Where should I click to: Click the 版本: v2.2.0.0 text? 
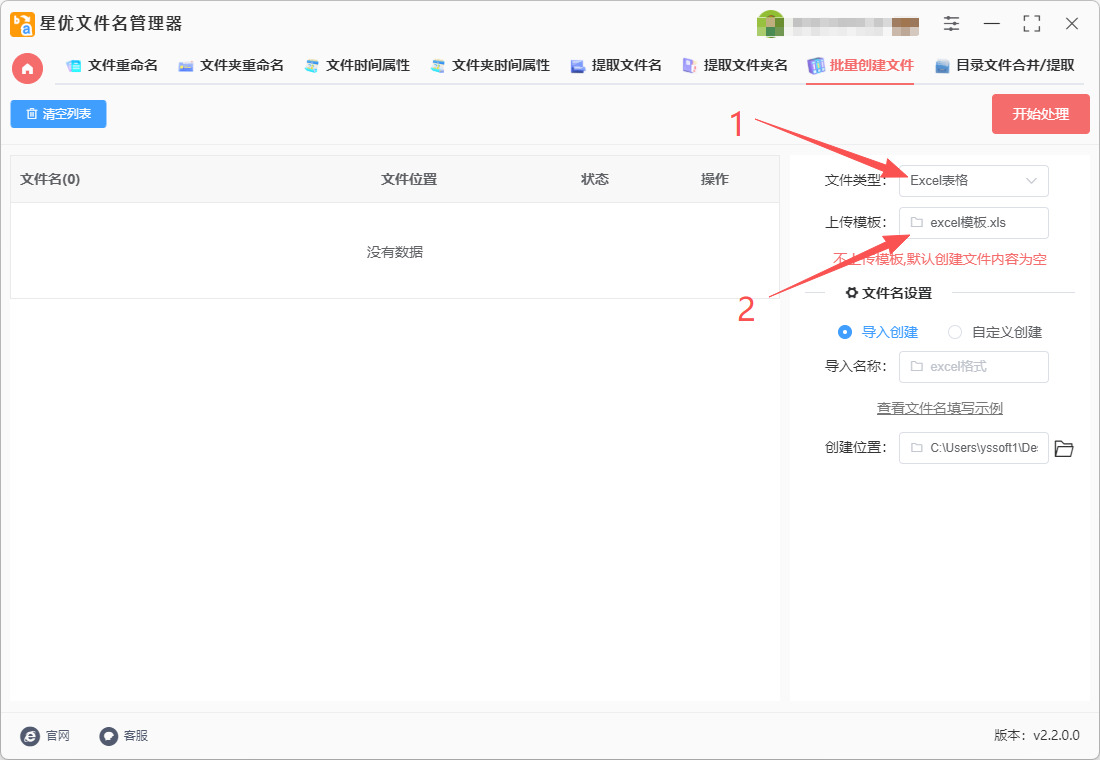pyautogui.click(x=1037, y=735)
